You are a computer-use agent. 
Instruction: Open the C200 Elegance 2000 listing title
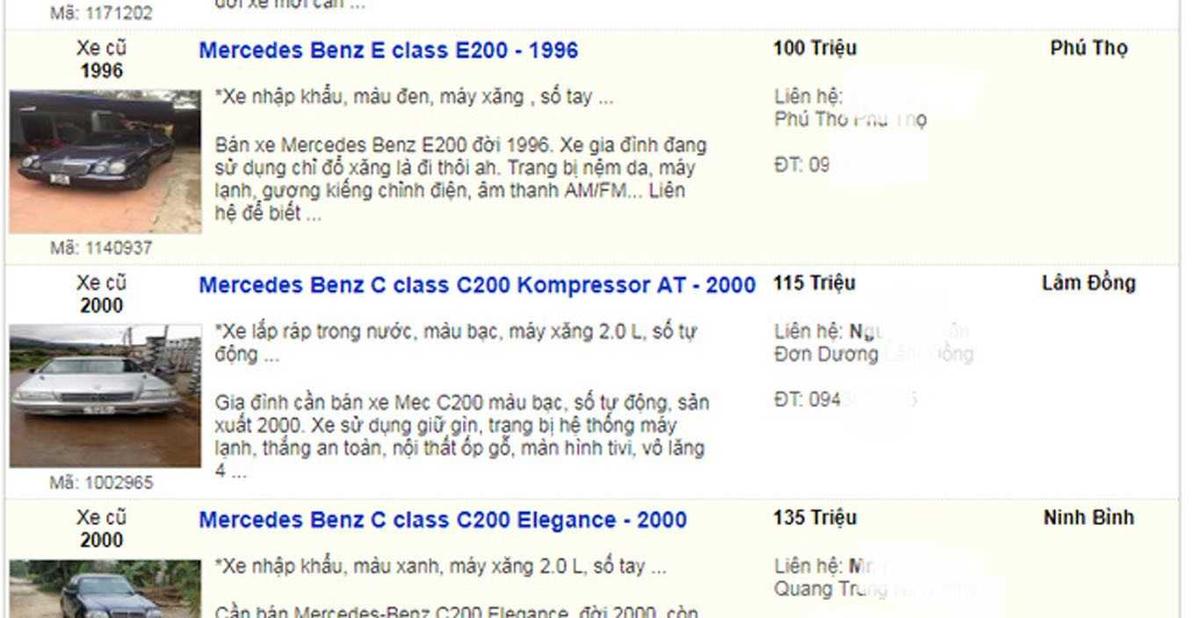pyautogui.click(x=442, y=521)
